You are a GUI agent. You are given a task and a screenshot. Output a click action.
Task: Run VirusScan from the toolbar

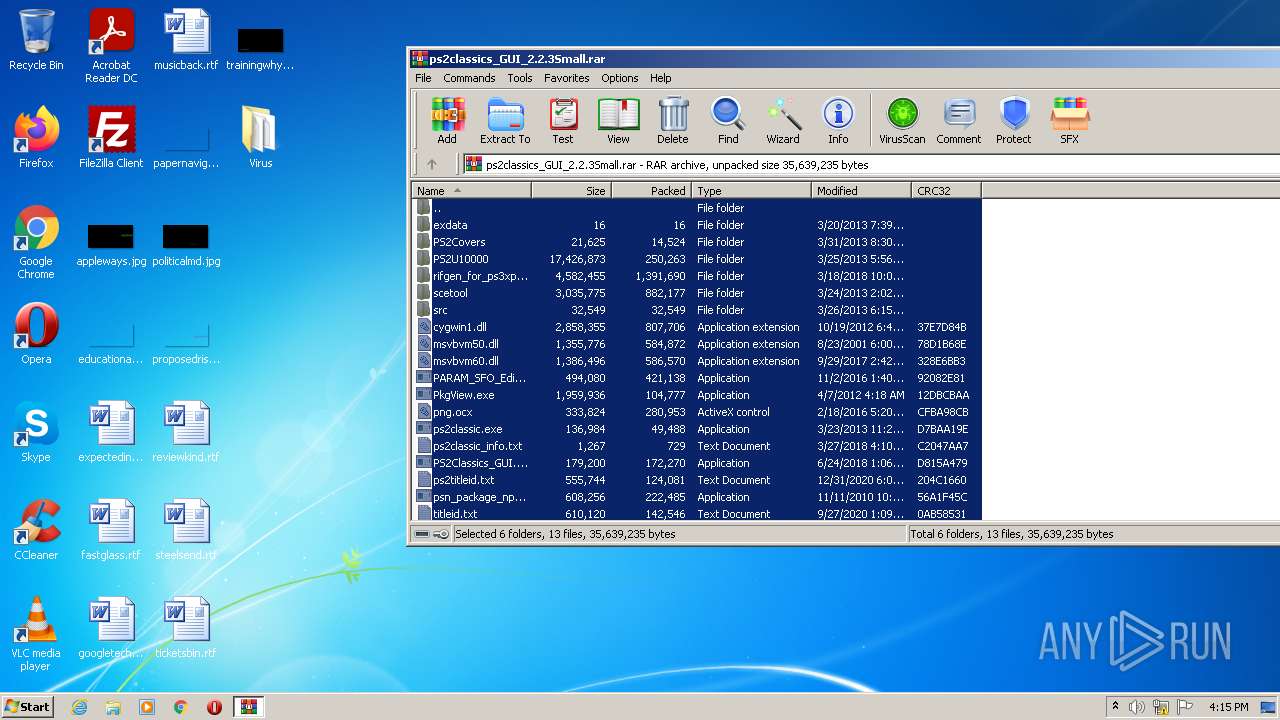902,121
